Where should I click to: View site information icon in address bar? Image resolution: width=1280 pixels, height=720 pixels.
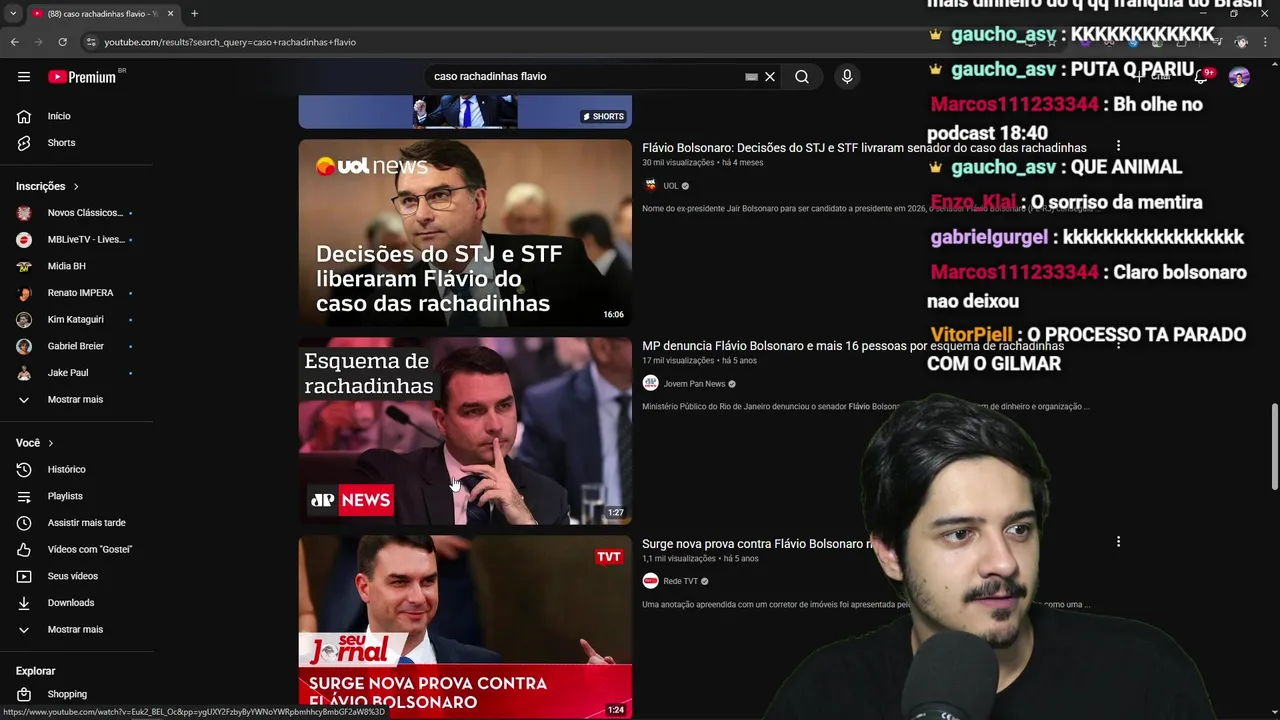(91, 42)
